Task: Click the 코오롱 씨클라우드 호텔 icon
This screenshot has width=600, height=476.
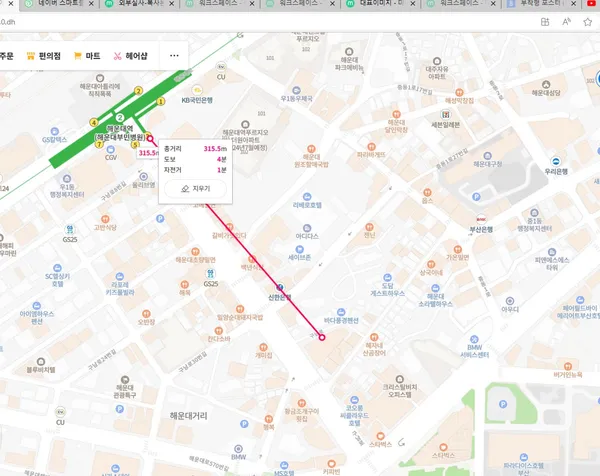Action: pos(354,400)
